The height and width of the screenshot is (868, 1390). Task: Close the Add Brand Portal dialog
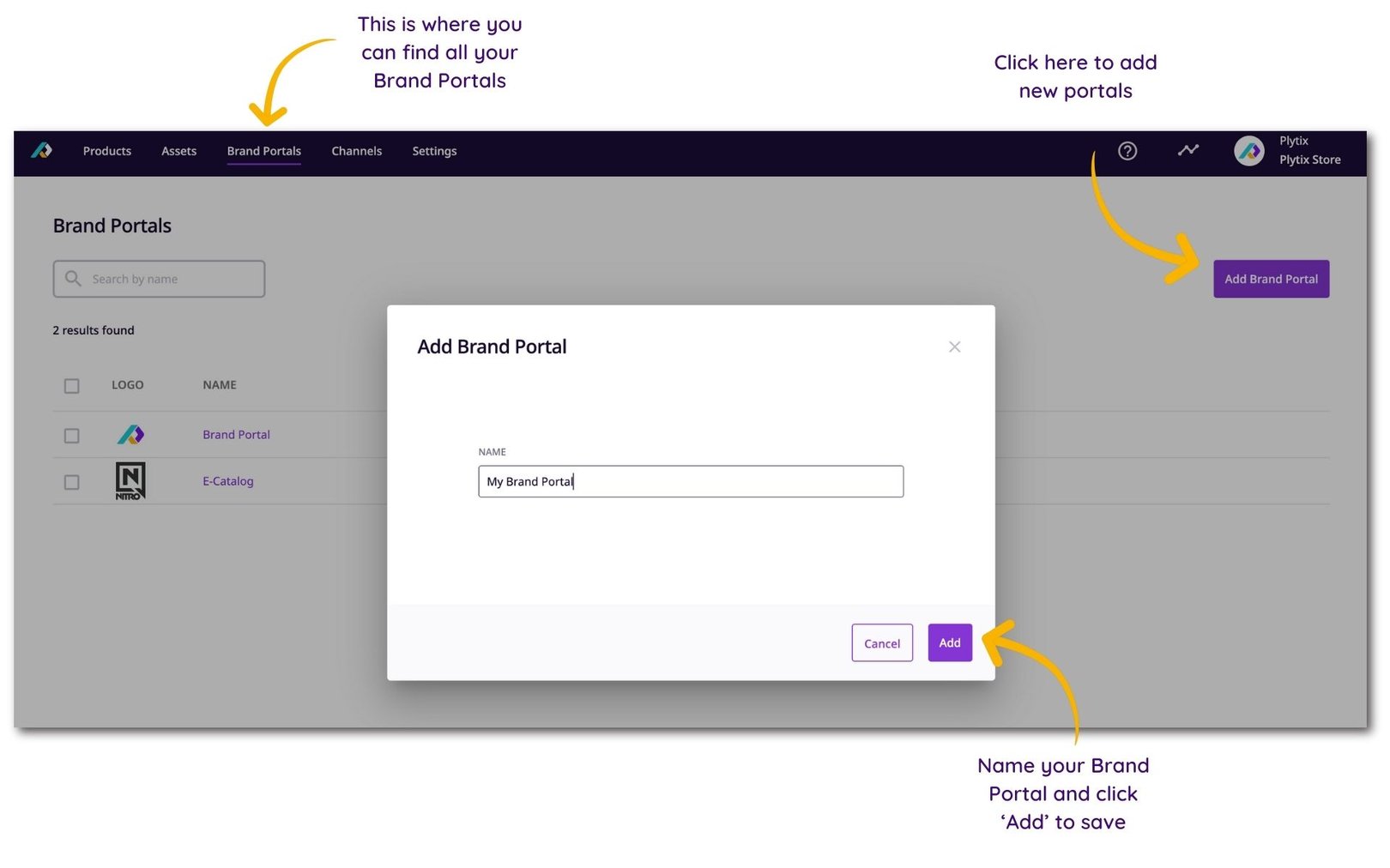pyautogui.click(x=954, y=347)
